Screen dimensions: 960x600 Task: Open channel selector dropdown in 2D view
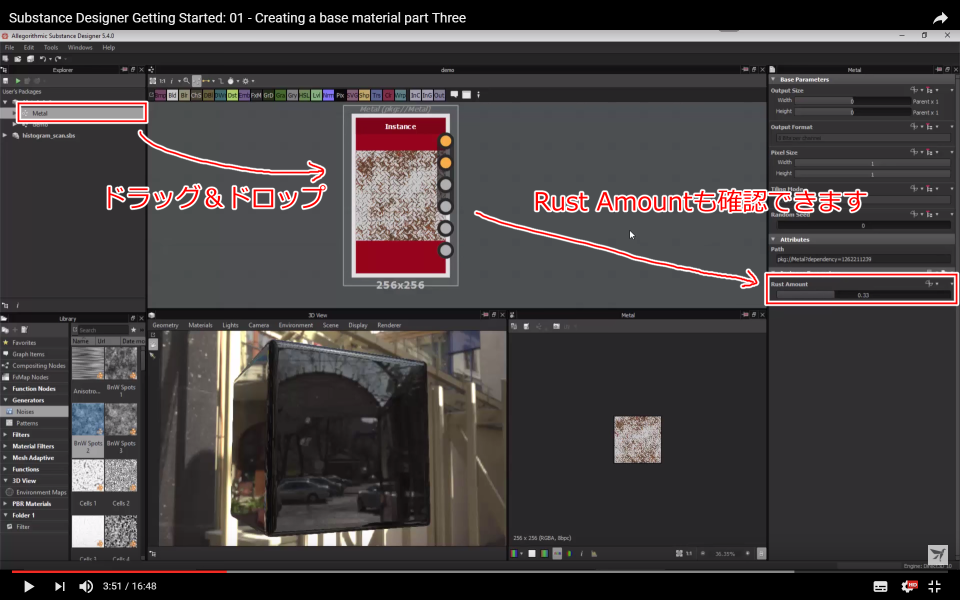tap(521, 553)
